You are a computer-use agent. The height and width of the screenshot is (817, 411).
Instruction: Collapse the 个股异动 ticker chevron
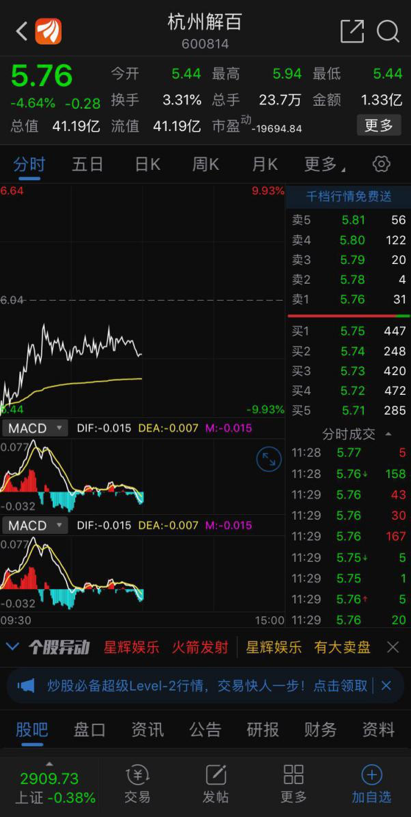[x=13, y=648]
